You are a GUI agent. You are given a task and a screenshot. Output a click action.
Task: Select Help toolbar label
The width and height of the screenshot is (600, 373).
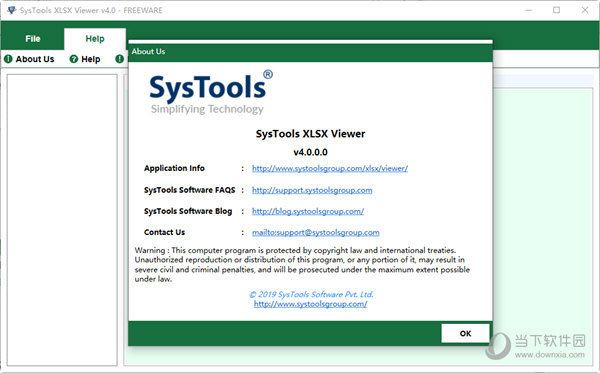(x=91, y=59)
